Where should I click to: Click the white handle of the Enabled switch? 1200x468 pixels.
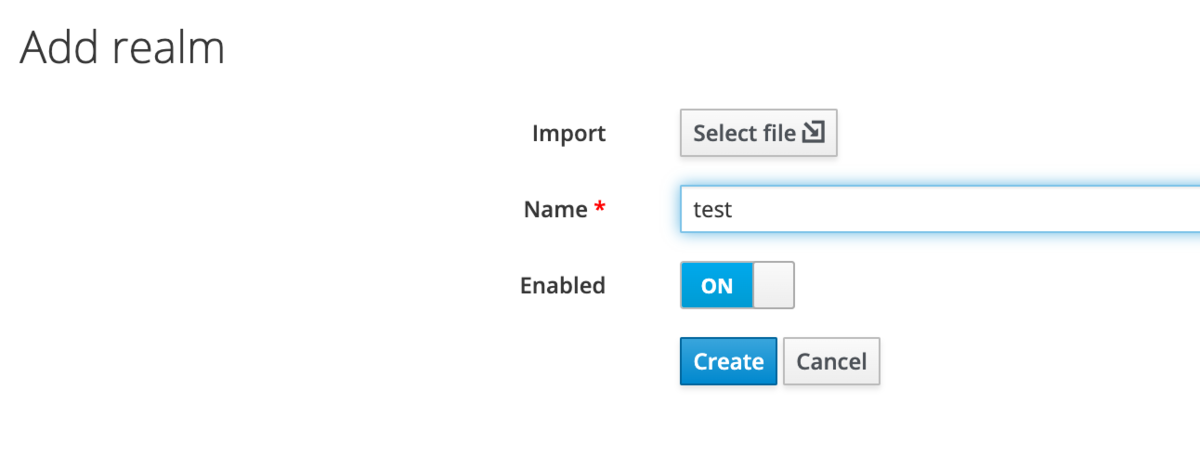point(773,285)
